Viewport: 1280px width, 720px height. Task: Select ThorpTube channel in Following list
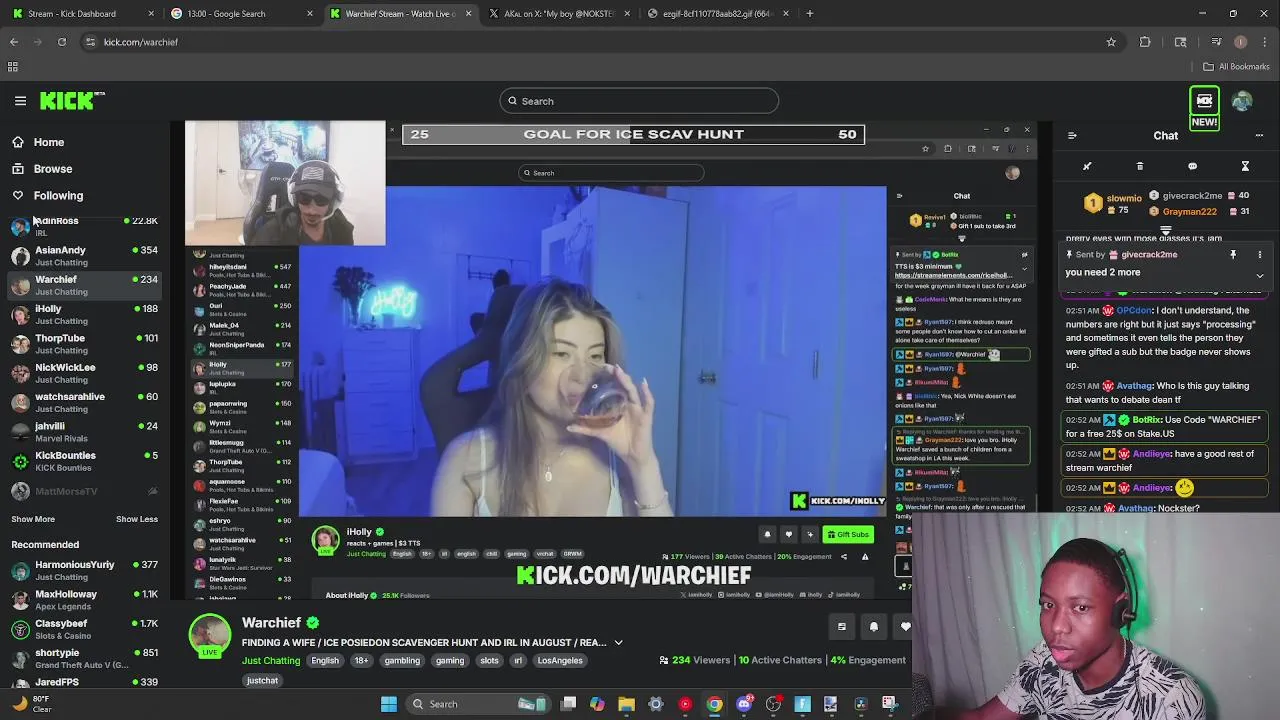[x=84, y=343]
